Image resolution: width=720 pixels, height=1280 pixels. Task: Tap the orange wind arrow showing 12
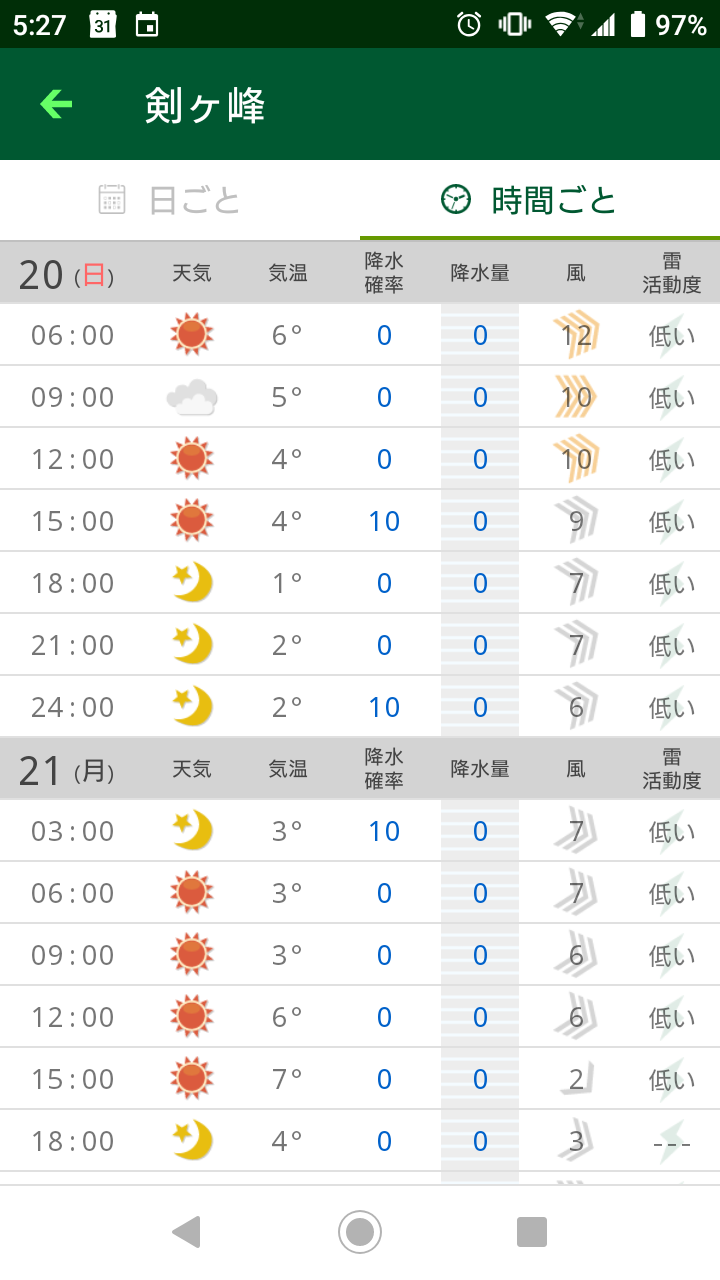(576, 335)
